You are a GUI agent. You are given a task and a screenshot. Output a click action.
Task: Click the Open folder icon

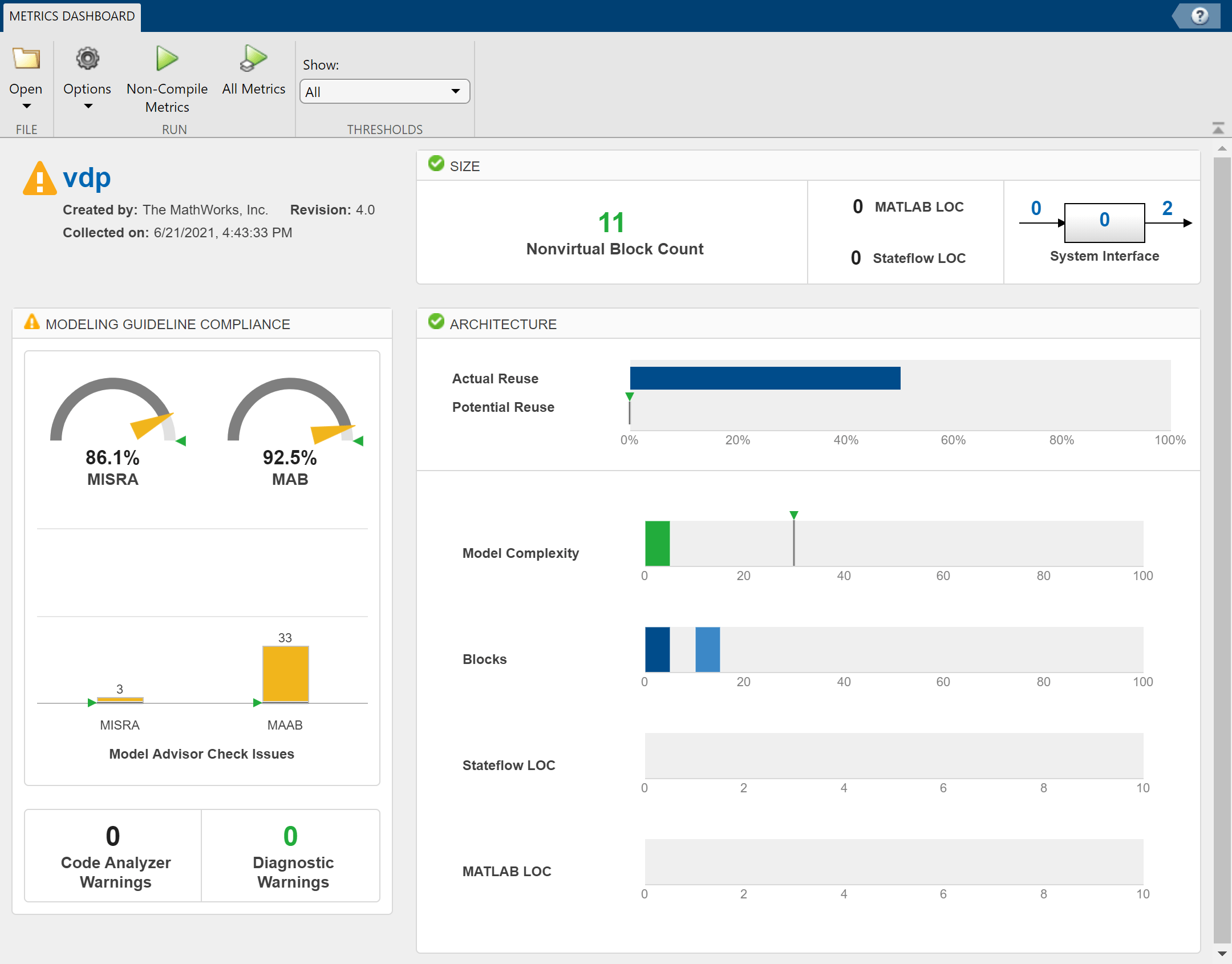(x=26, y=58)
